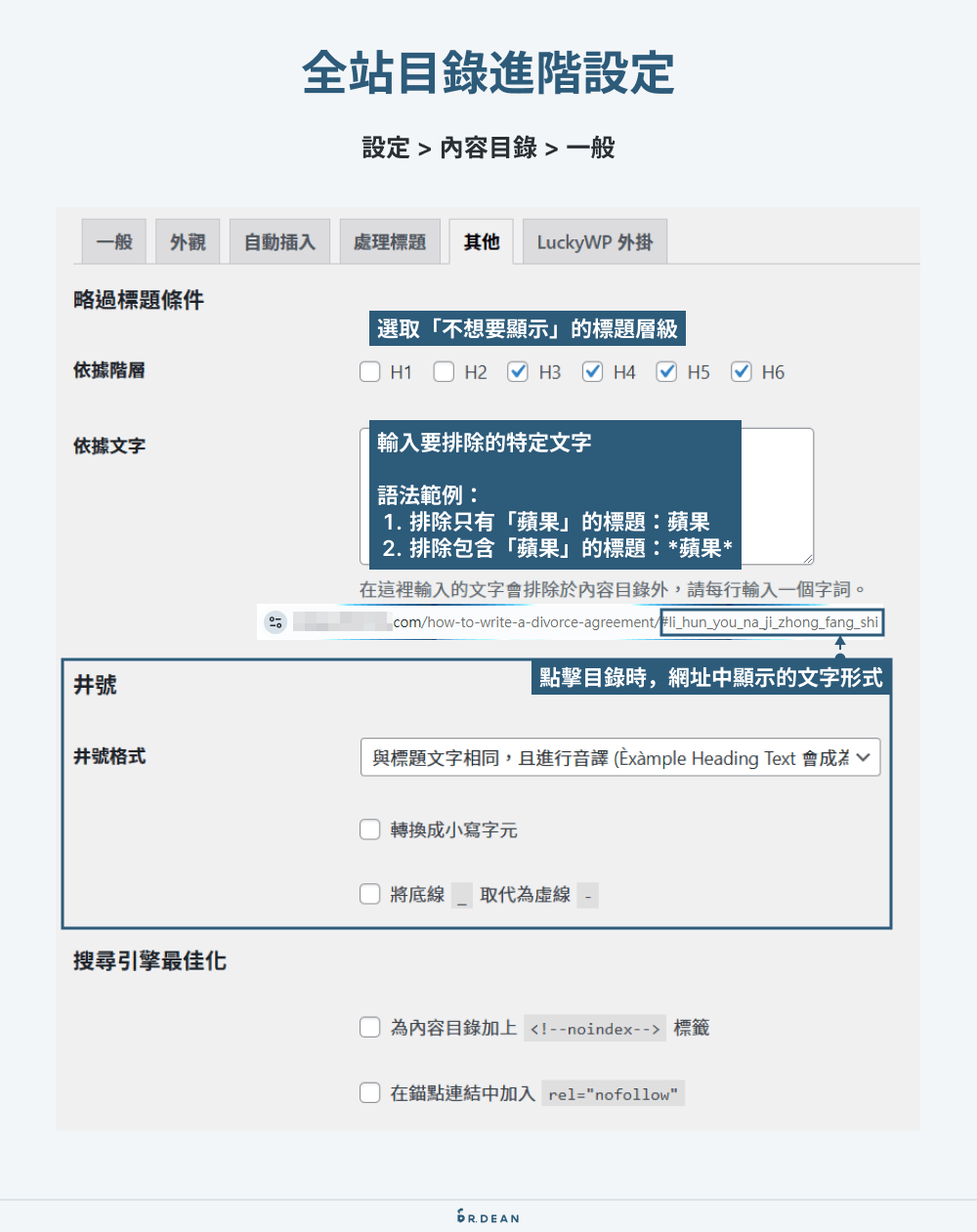Enable the H1 heading checkbox
The height and width of the screenshot is (1232, 977).
click(x=369, y=371)
